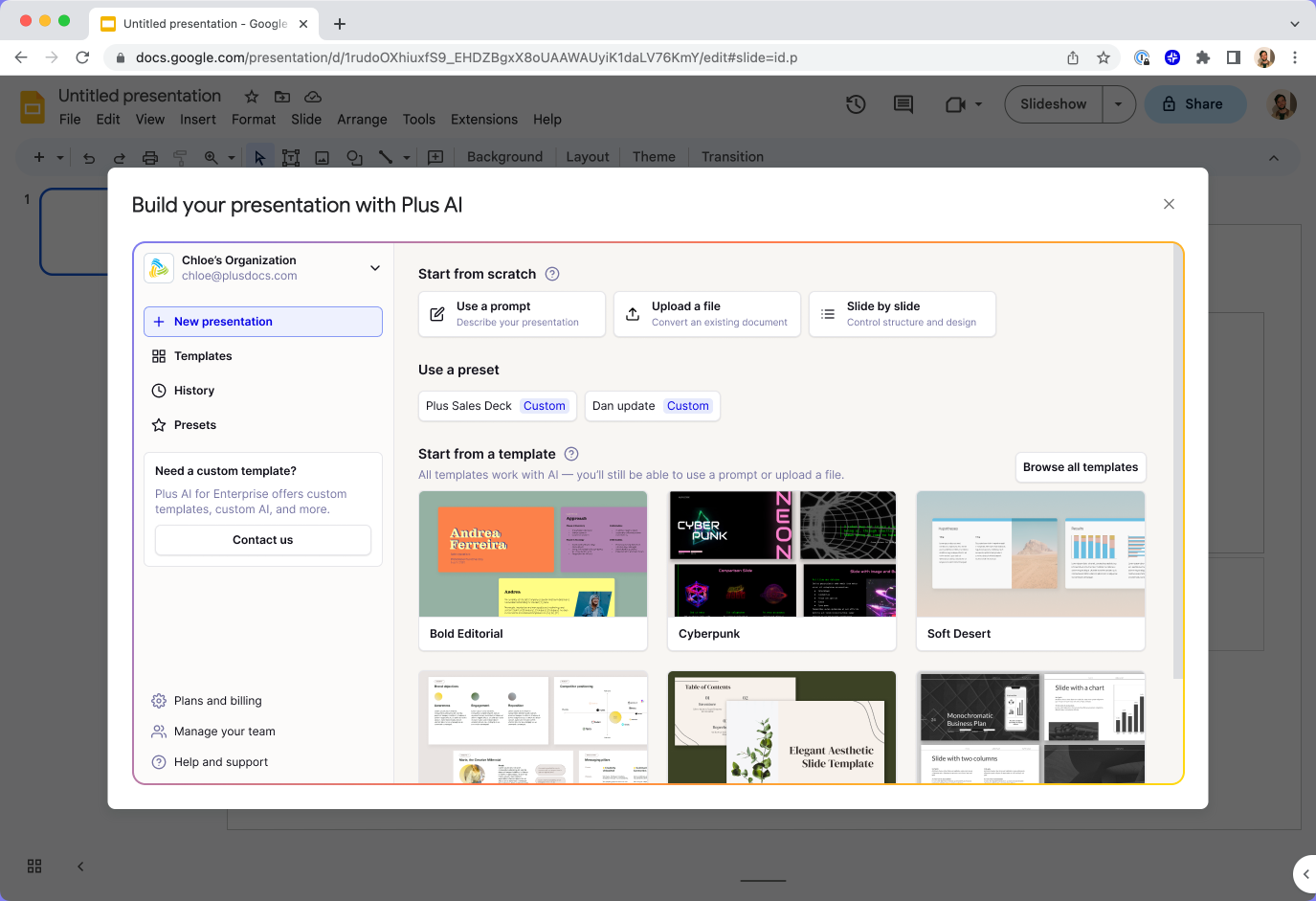1316x901 pixels.
Task: Open version history clock icon
Action: click(x=856, y=104)
